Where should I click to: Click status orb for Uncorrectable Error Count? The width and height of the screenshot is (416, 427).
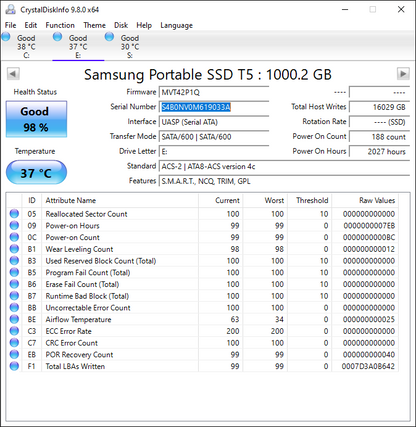14,307
